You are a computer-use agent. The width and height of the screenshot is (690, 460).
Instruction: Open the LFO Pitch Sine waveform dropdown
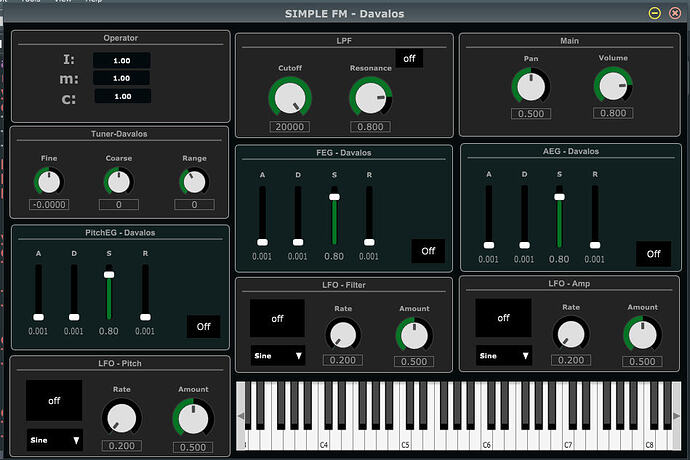54,440
